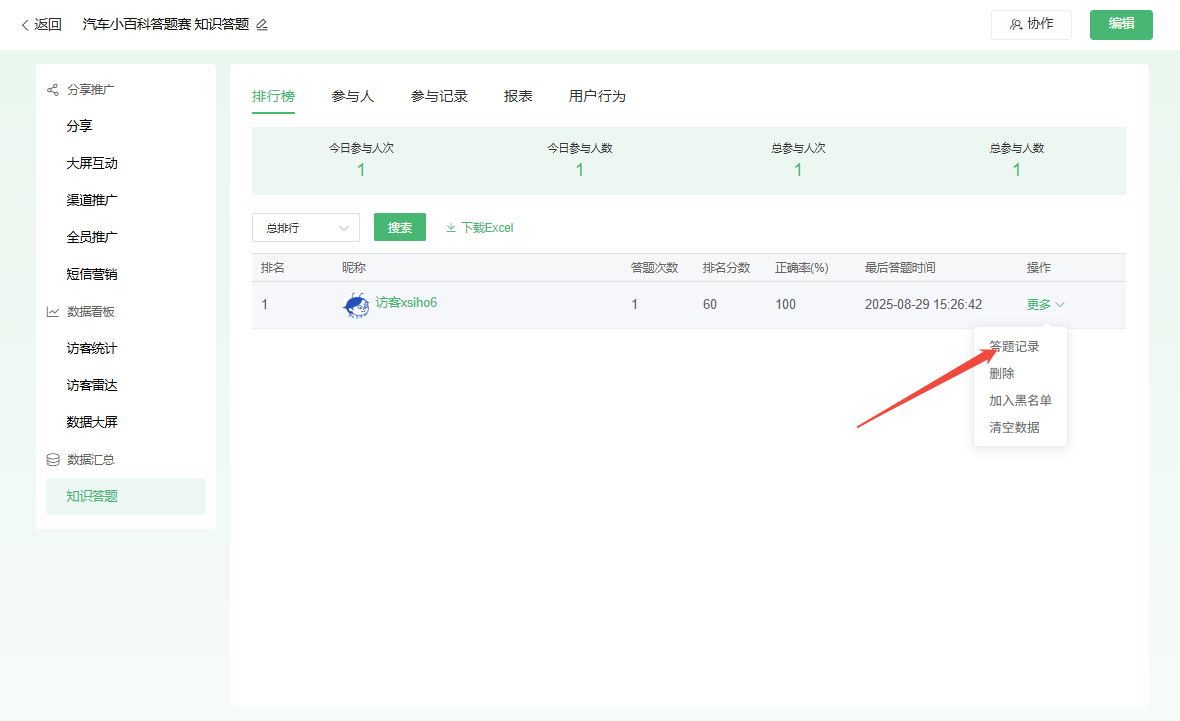
Task: Click the 访客xsiho6 nickname link
Action: pos(406,303)
